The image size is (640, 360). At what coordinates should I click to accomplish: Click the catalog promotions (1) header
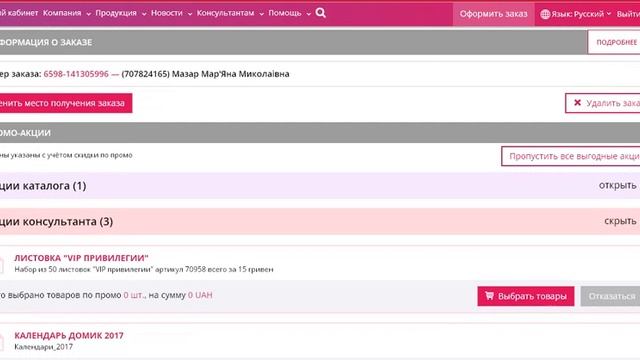[320, 186]
